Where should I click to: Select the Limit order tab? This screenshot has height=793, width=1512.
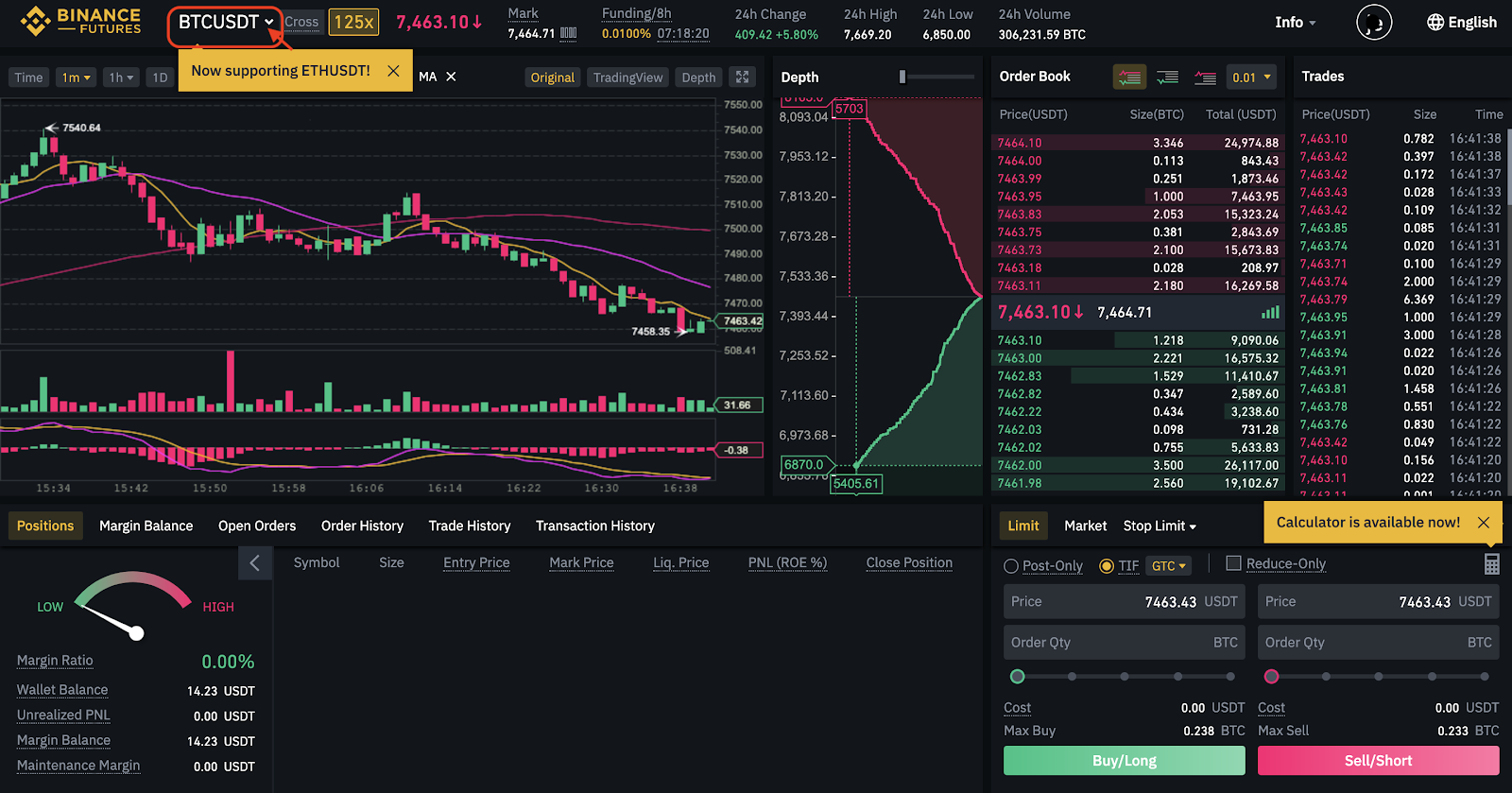pyautogui.click(x=1022, y=526)
